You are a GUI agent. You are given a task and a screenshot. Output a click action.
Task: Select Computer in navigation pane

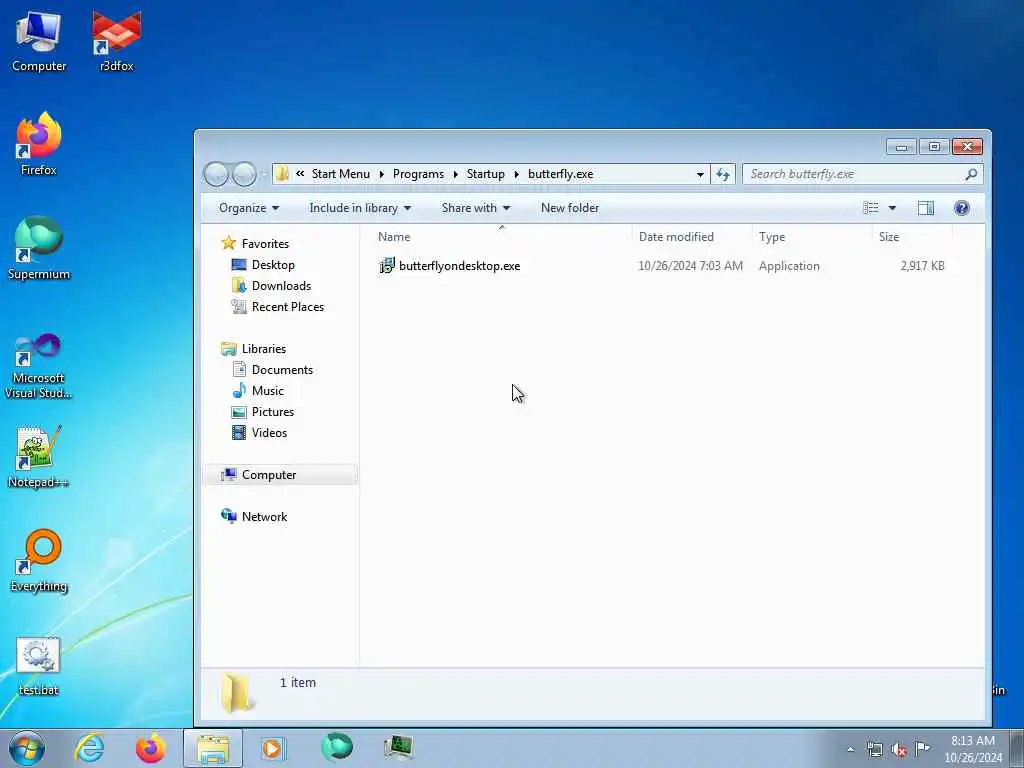281,475
